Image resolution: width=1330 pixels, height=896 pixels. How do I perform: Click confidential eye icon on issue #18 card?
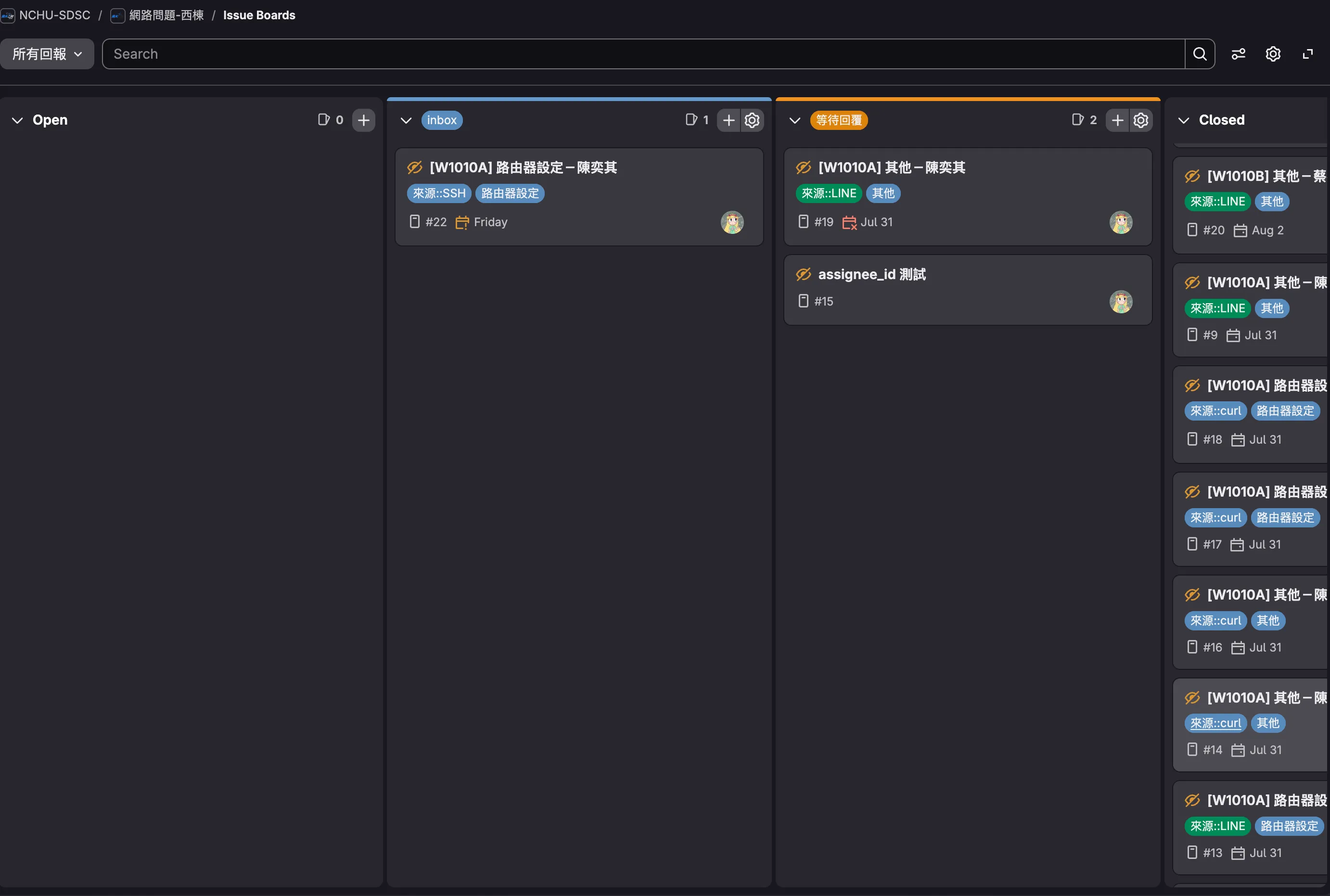(x=1192, y=386)
